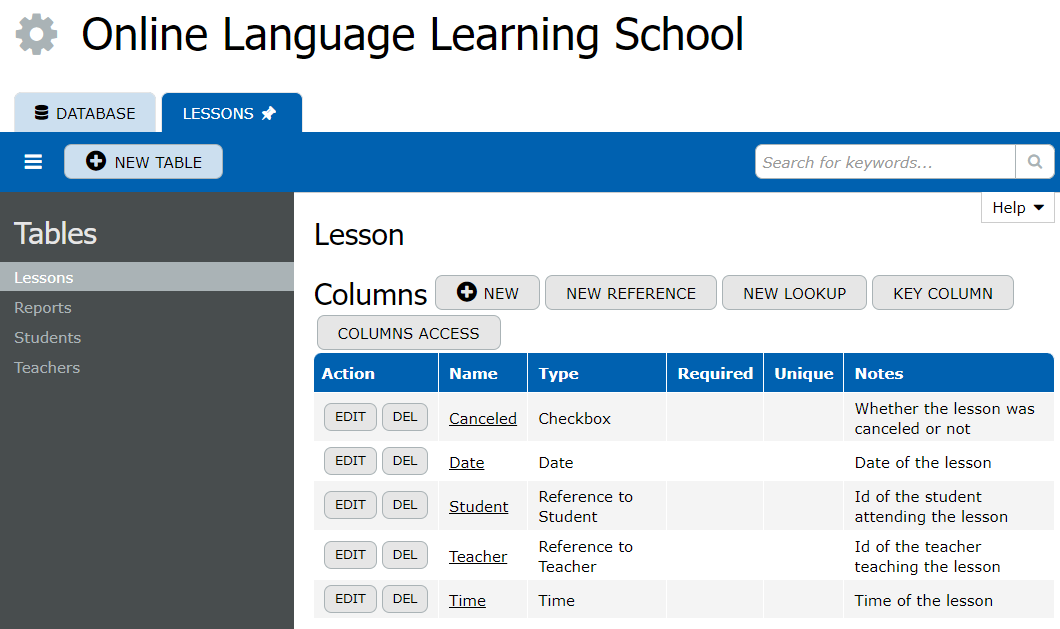Delete the Date column
This screenshot has height=629, width=1060.
pyautogui.click(x=404, y=461)
